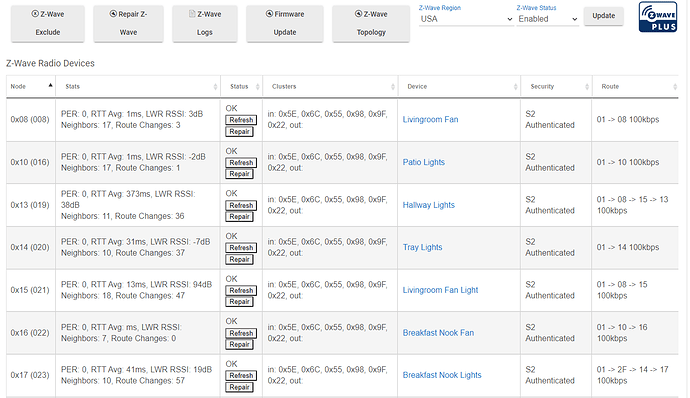Repair the Patio Lights node
This screenshot has height=398, width=690.
[239, 174]
